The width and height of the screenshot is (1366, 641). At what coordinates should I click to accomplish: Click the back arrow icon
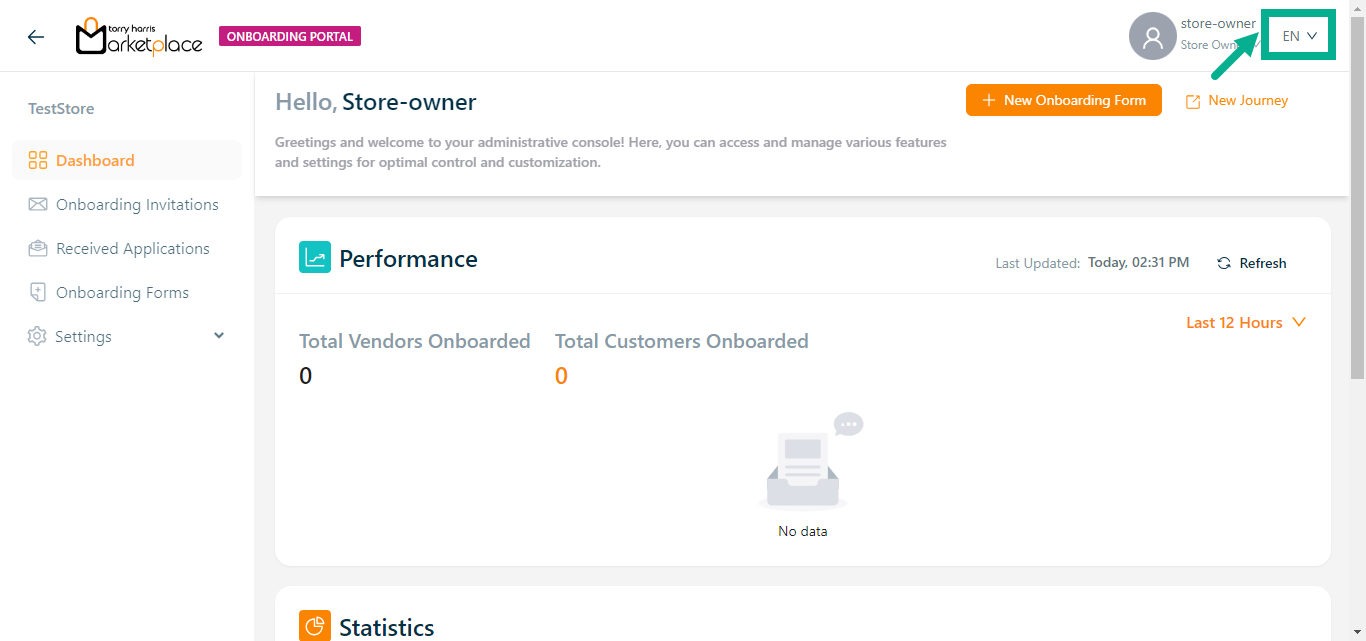[36, 37]
